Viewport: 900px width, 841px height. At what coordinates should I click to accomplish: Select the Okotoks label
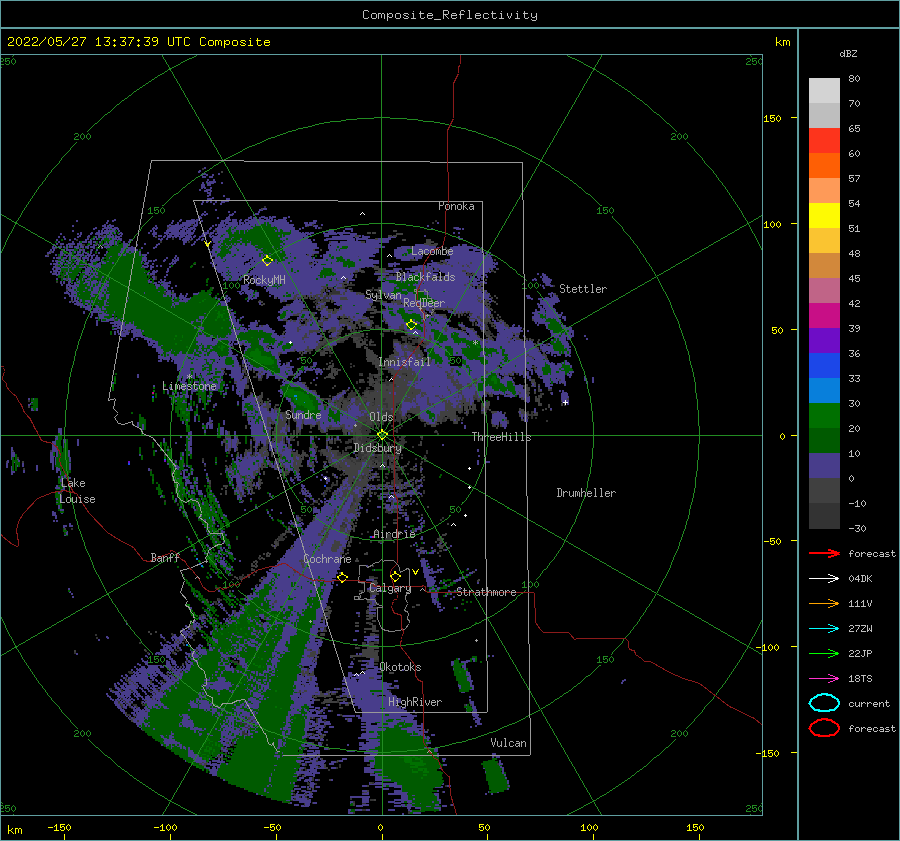tap(400, 667)
